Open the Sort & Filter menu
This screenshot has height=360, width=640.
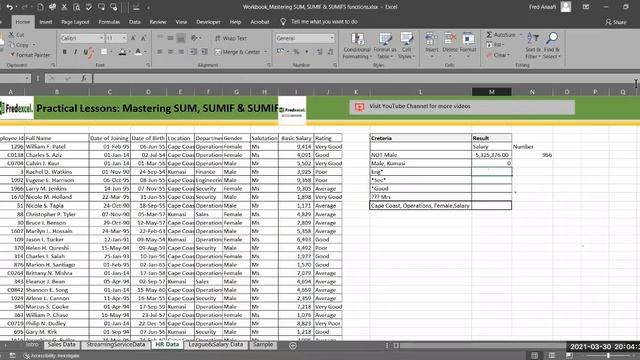pyautogui.click(x=532, y=45)
